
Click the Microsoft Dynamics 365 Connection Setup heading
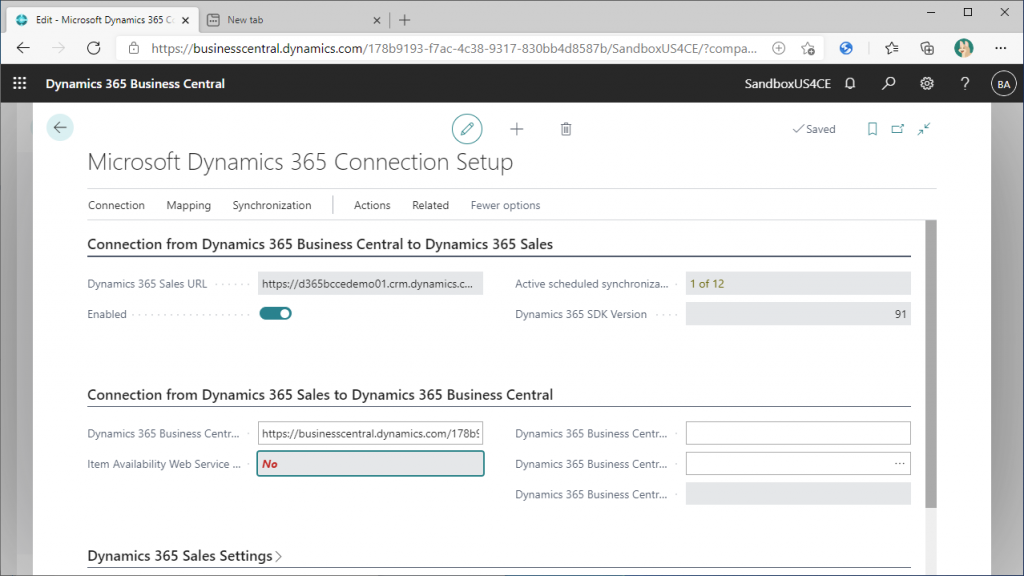(300, 162)
